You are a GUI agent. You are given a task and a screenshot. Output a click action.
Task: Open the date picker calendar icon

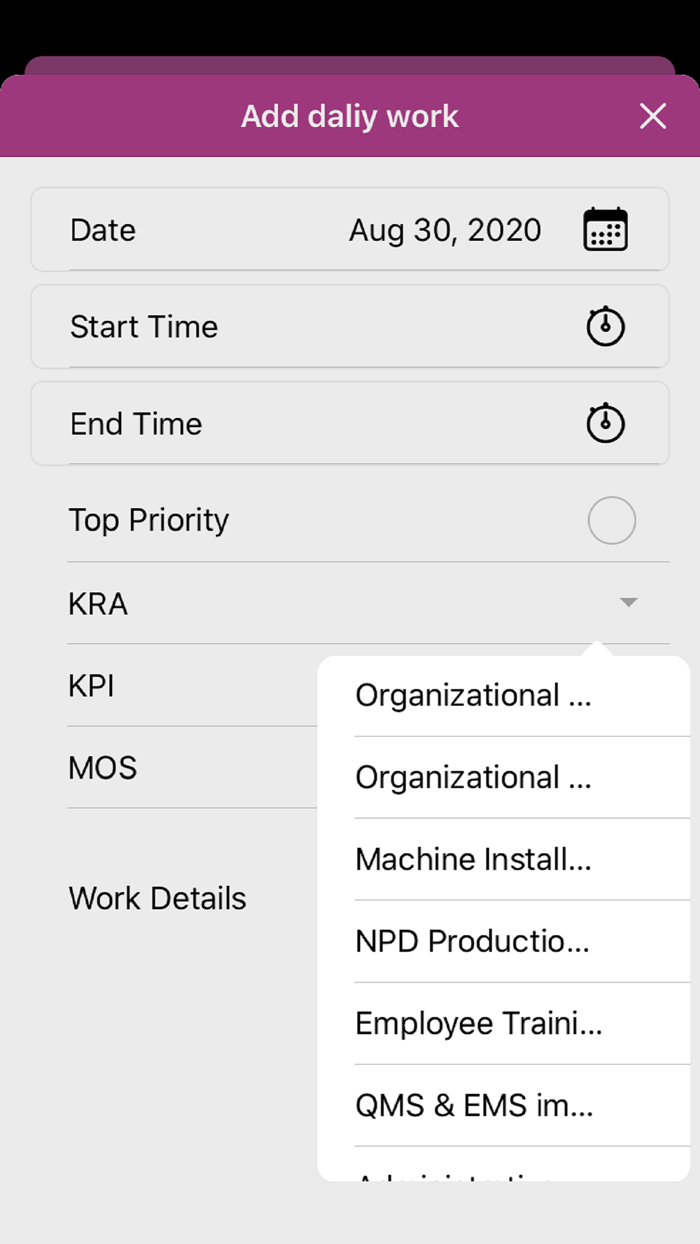606,229
